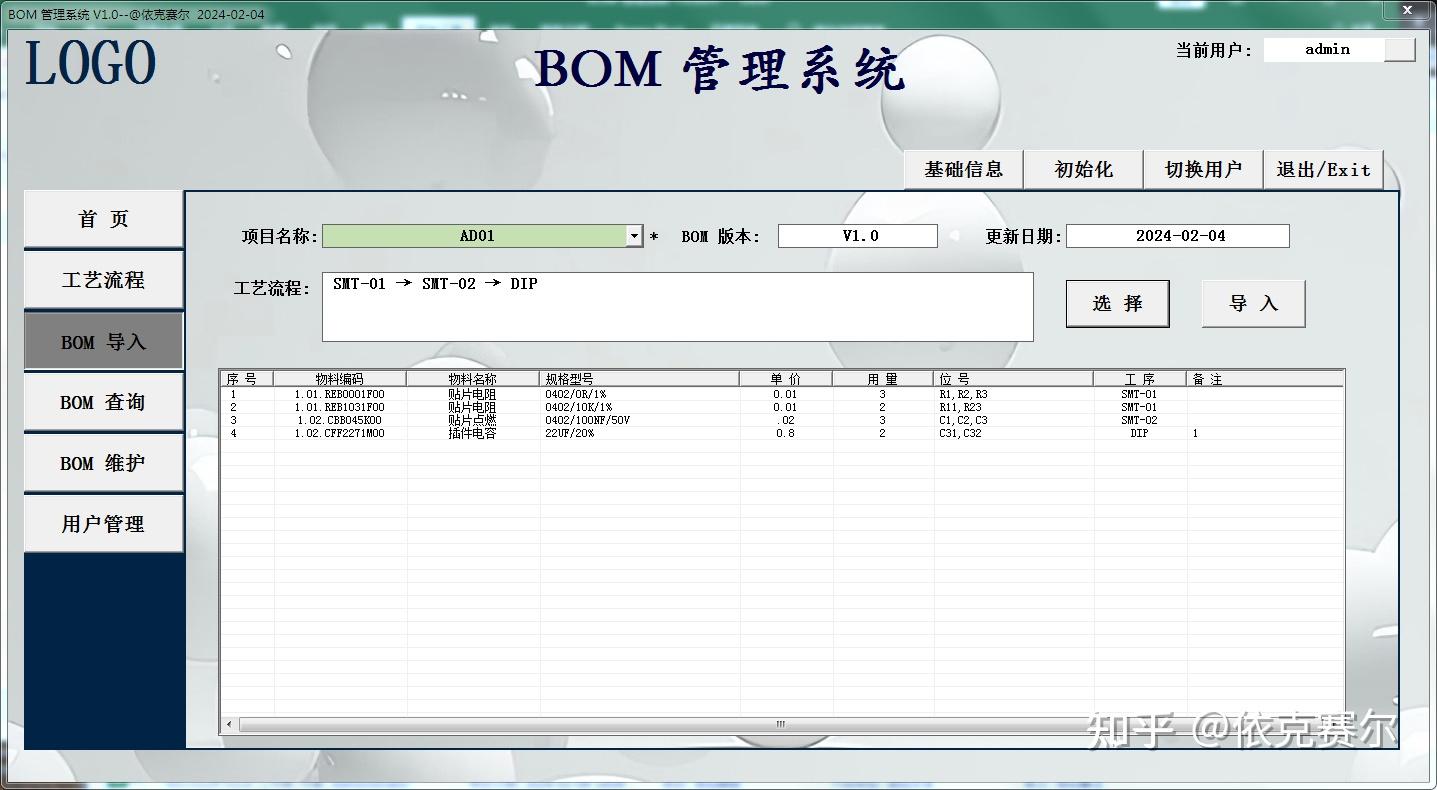Click the 切换用户 button
This screenshot has height=790, width=1437.
[1202, 169]
